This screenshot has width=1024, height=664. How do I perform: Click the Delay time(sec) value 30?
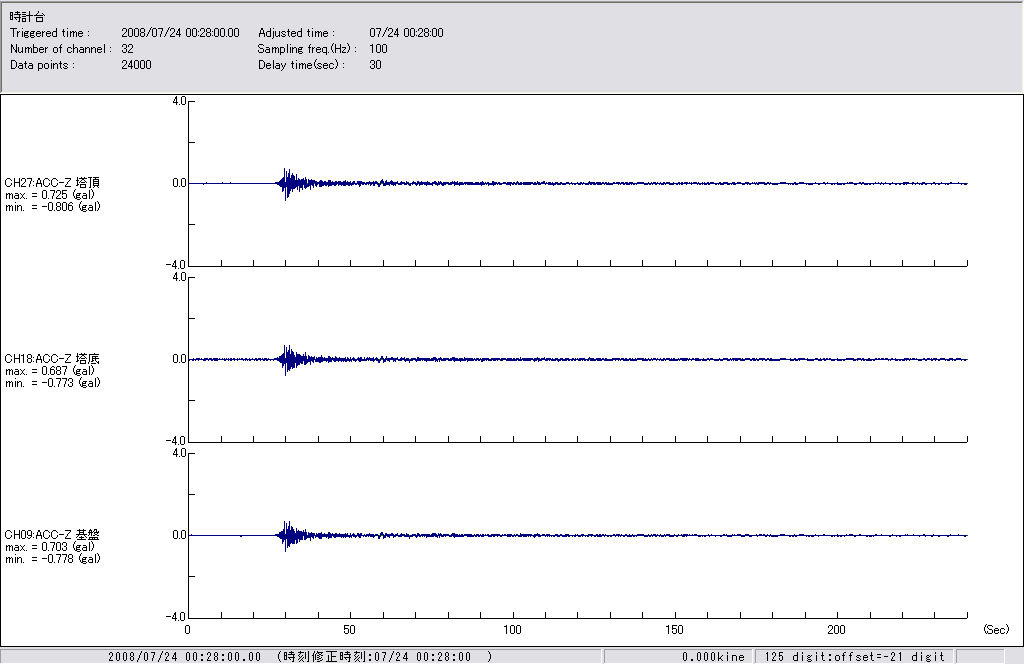pos(375,65)
